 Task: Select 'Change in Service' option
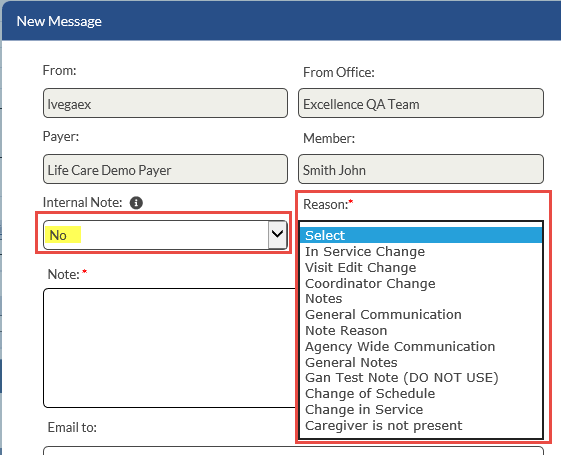click(x=421, y=409)
